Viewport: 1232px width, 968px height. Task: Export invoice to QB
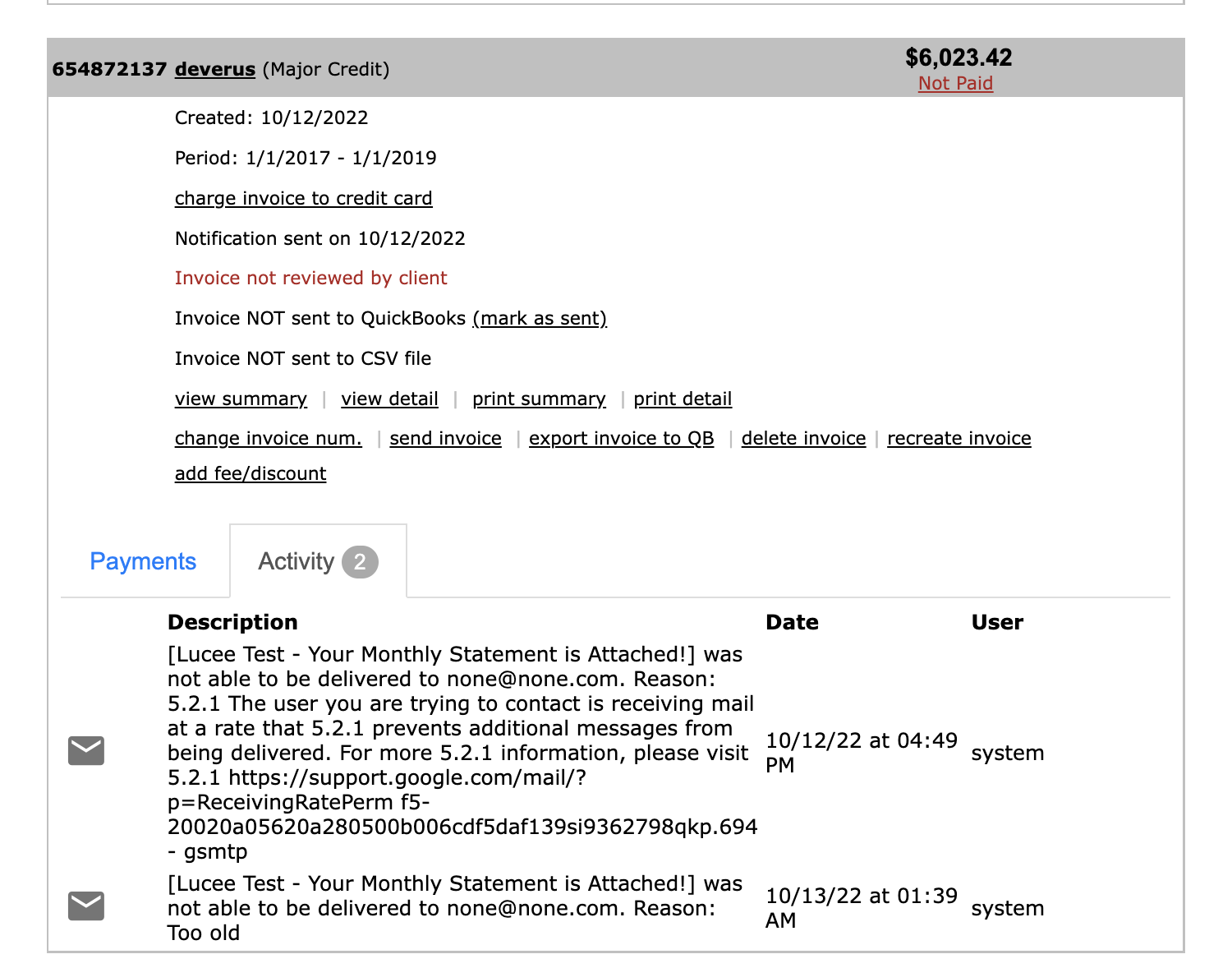(x=622, y=438)
